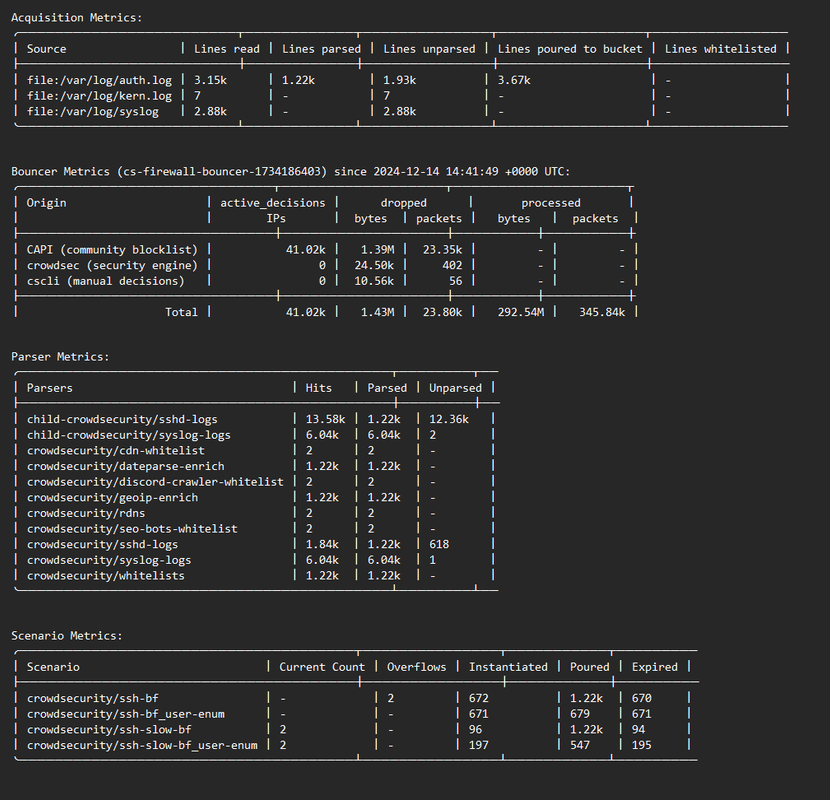
Task: Select the crowdsecurity/ssh-slow-bf_user-enum scenario name
Action: [142, 745]
